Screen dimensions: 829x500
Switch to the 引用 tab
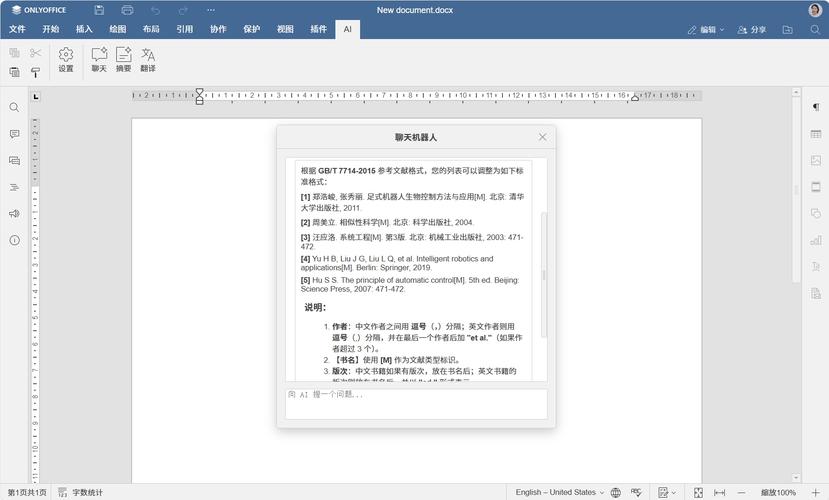(x=185, y=29)
